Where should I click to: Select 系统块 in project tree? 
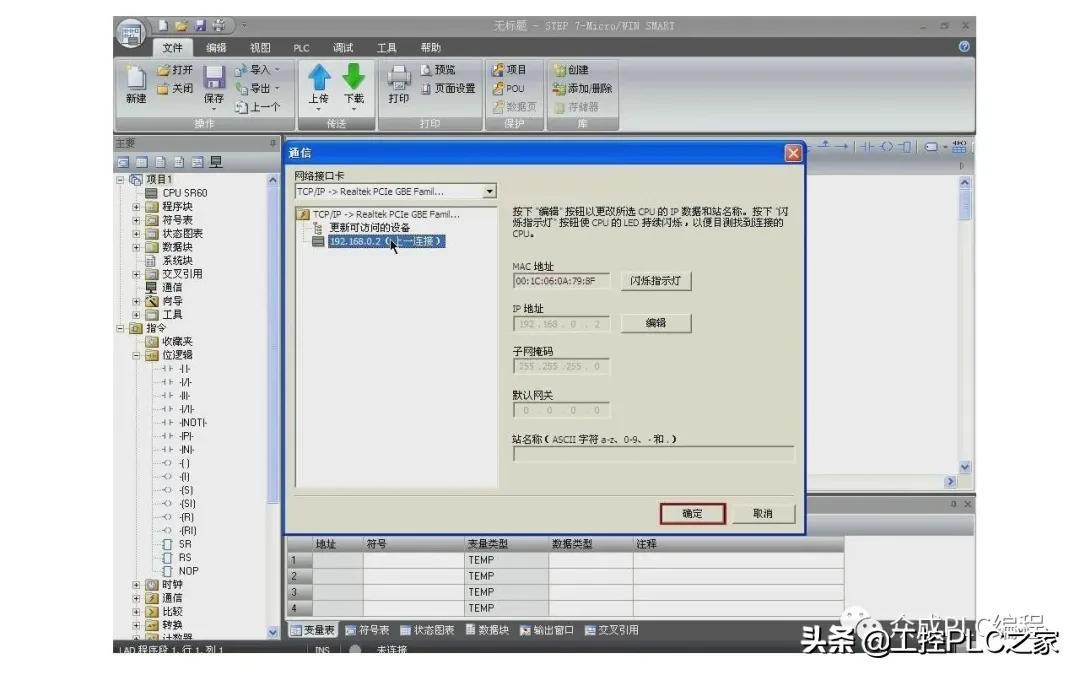coord(177,260)
